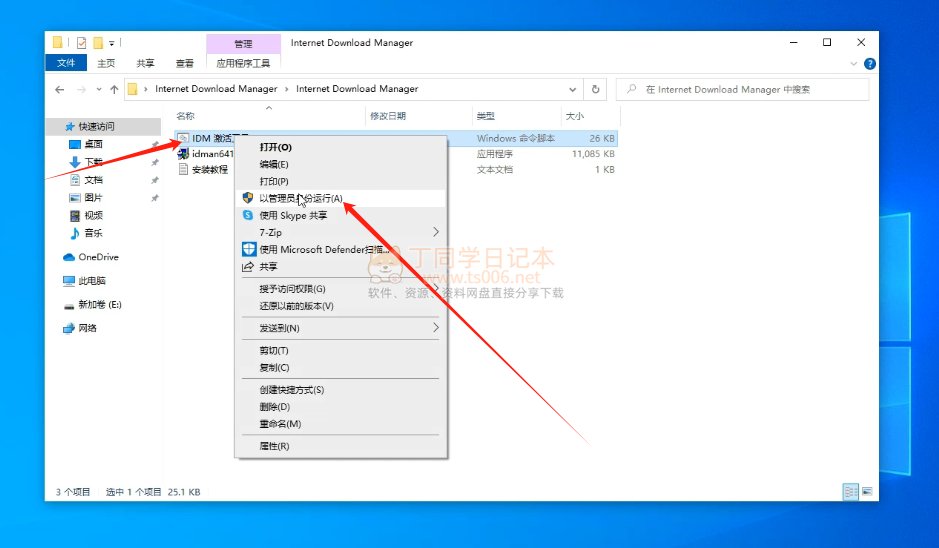Open the 文件 tab
939x548 pixels.
pyautogui.click(x=66, y=63)
